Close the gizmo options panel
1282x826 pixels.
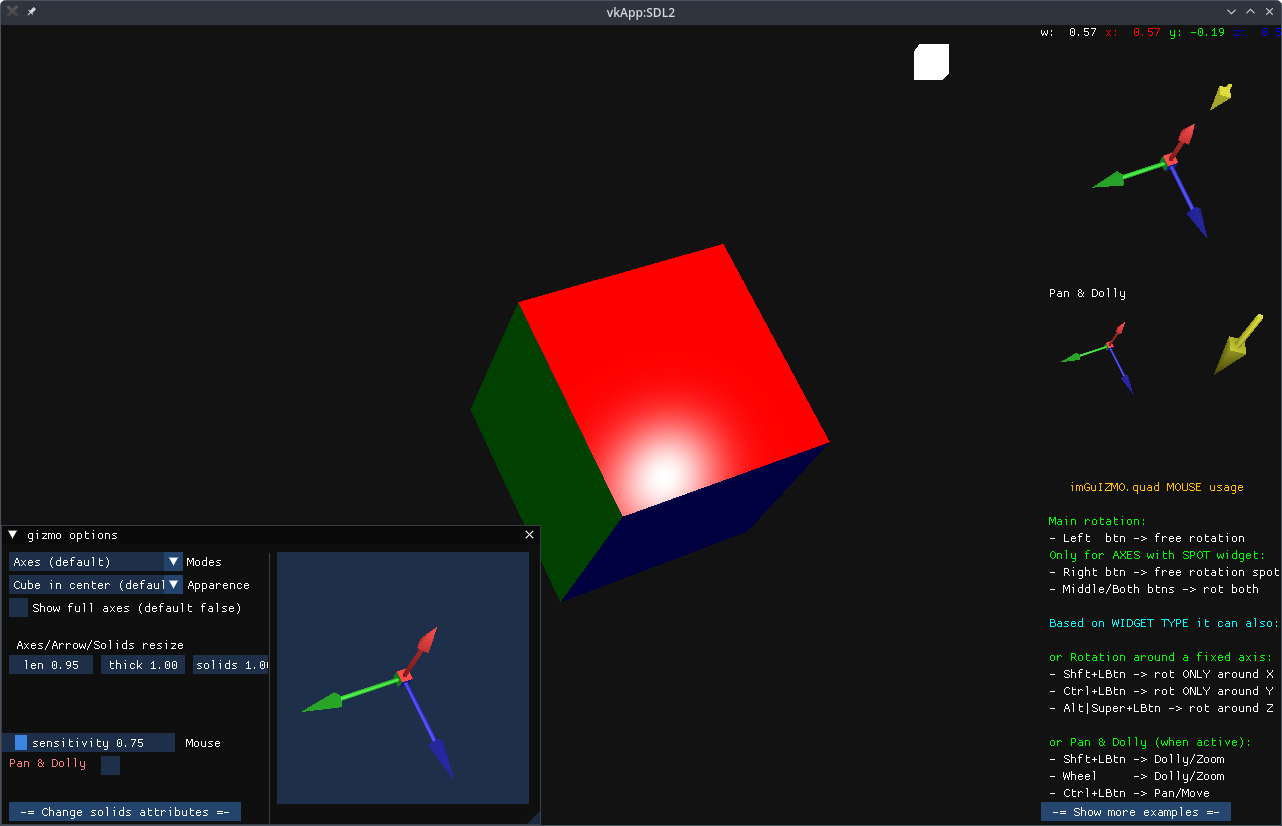(530, 535)
